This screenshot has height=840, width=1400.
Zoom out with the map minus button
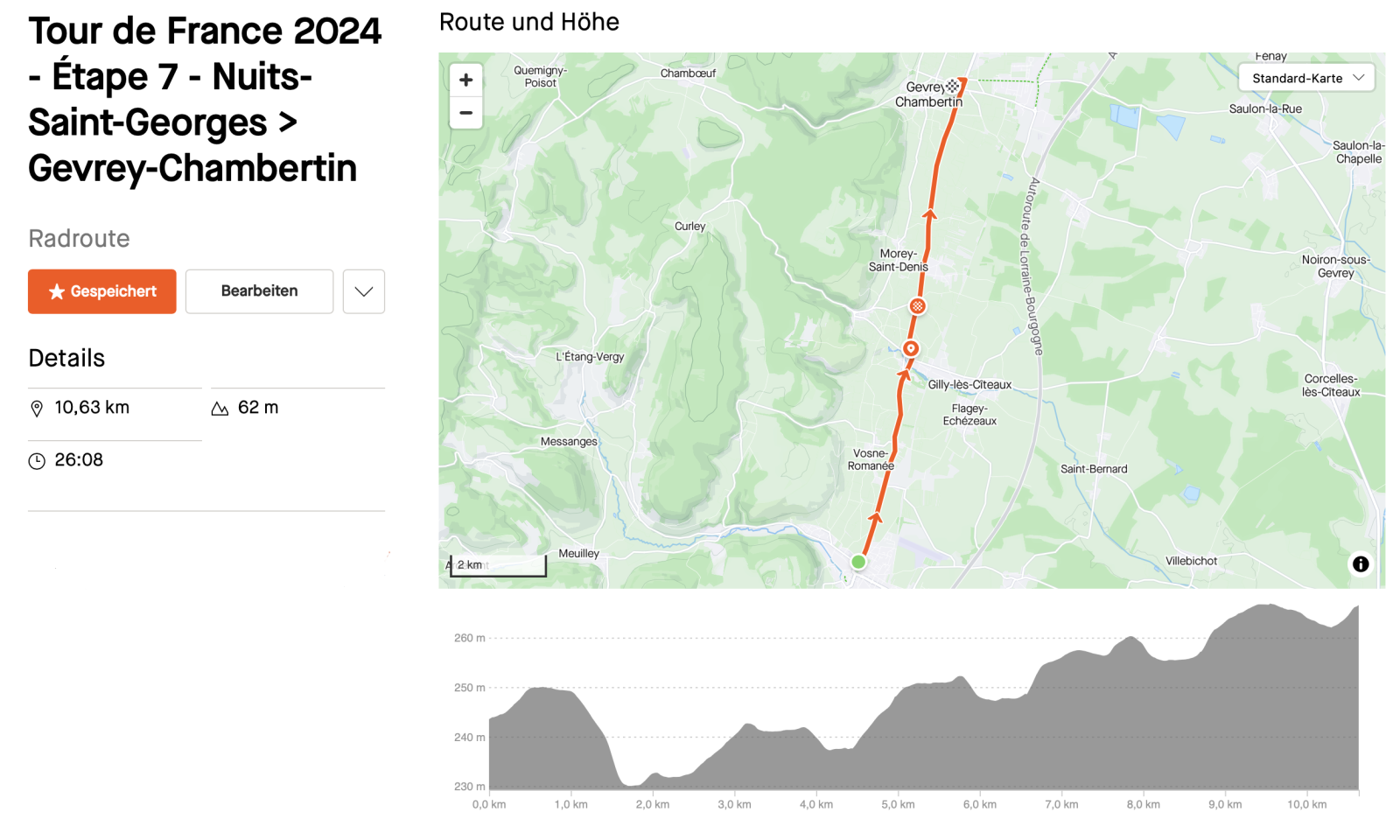(x=465, y=113)
